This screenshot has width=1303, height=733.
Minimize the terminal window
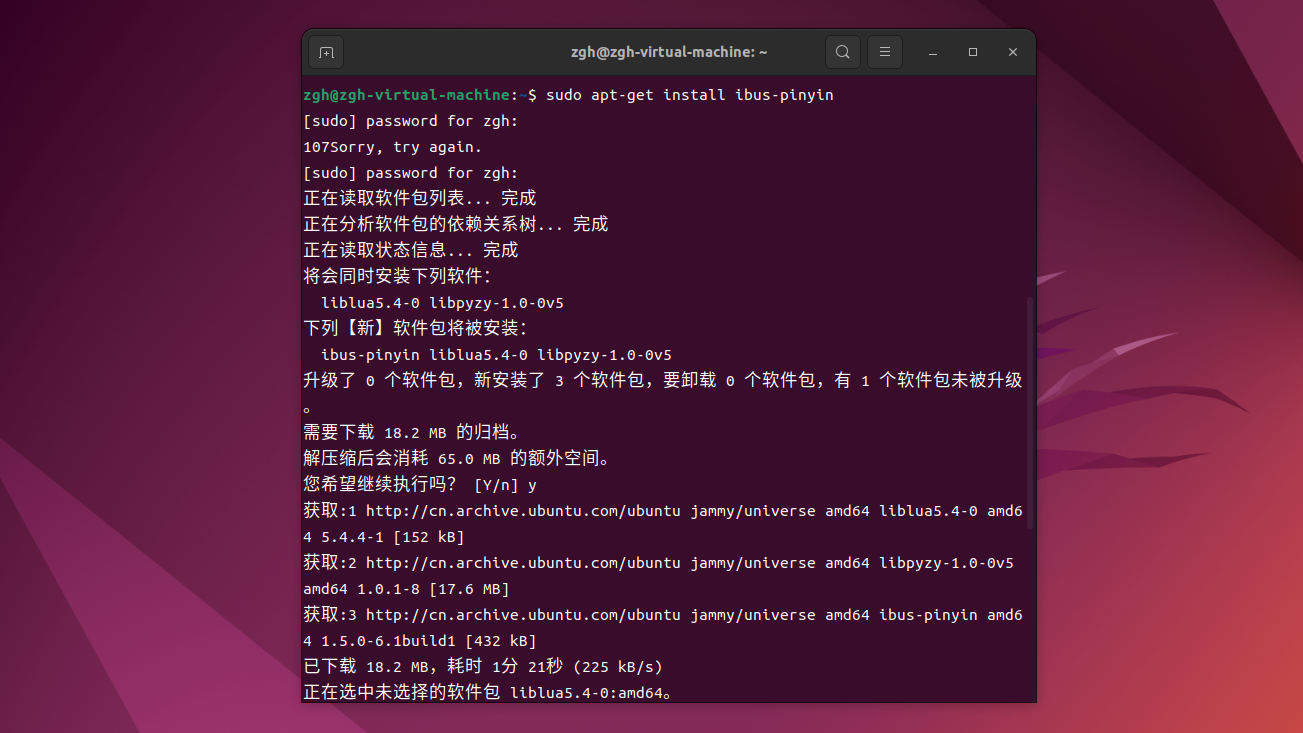pos(932,52)
